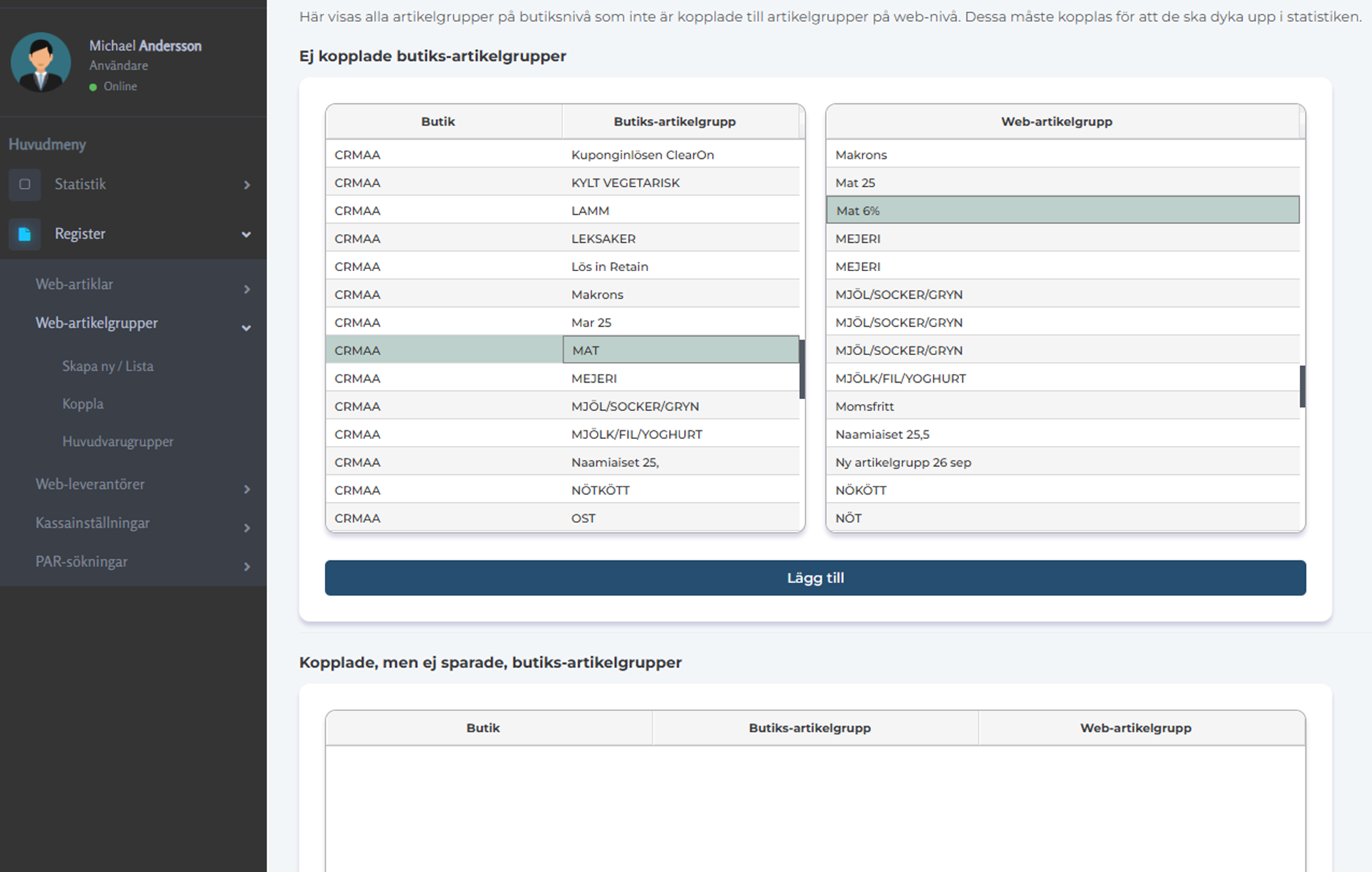1372x872 pixels.
Task: Expand the Web-leverantörer arrow
Action: pyautogui.click(x=246, y=489)
